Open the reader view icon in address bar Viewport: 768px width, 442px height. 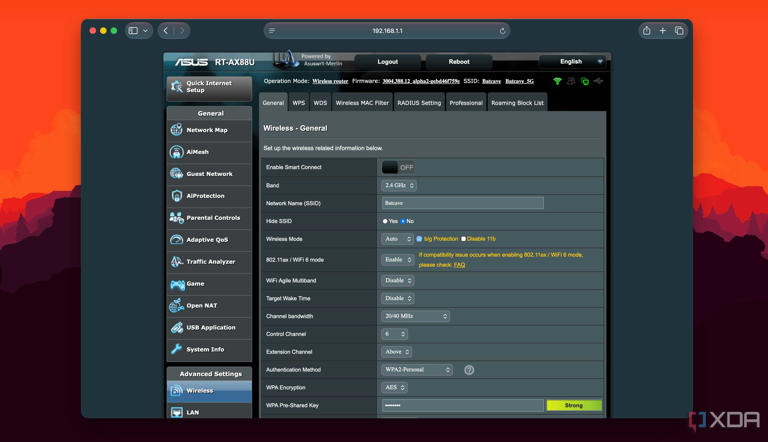272,31
